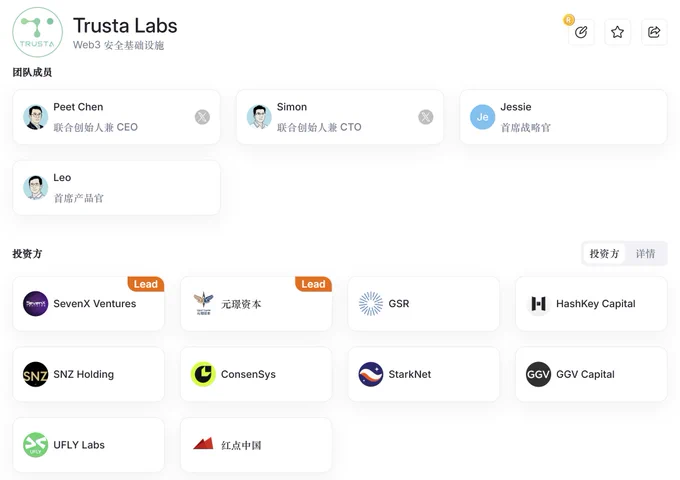
Task: Click the UFLY Labs logo
Action: click(x=36, y=445)
